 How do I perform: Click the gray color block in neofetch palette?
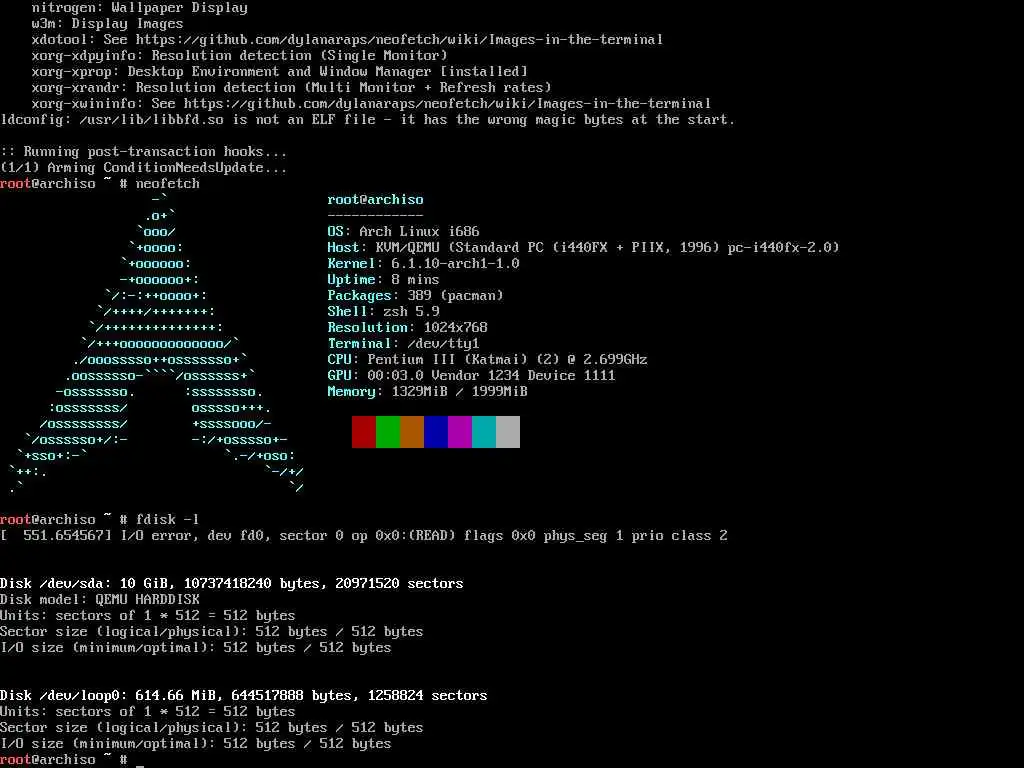508,432
